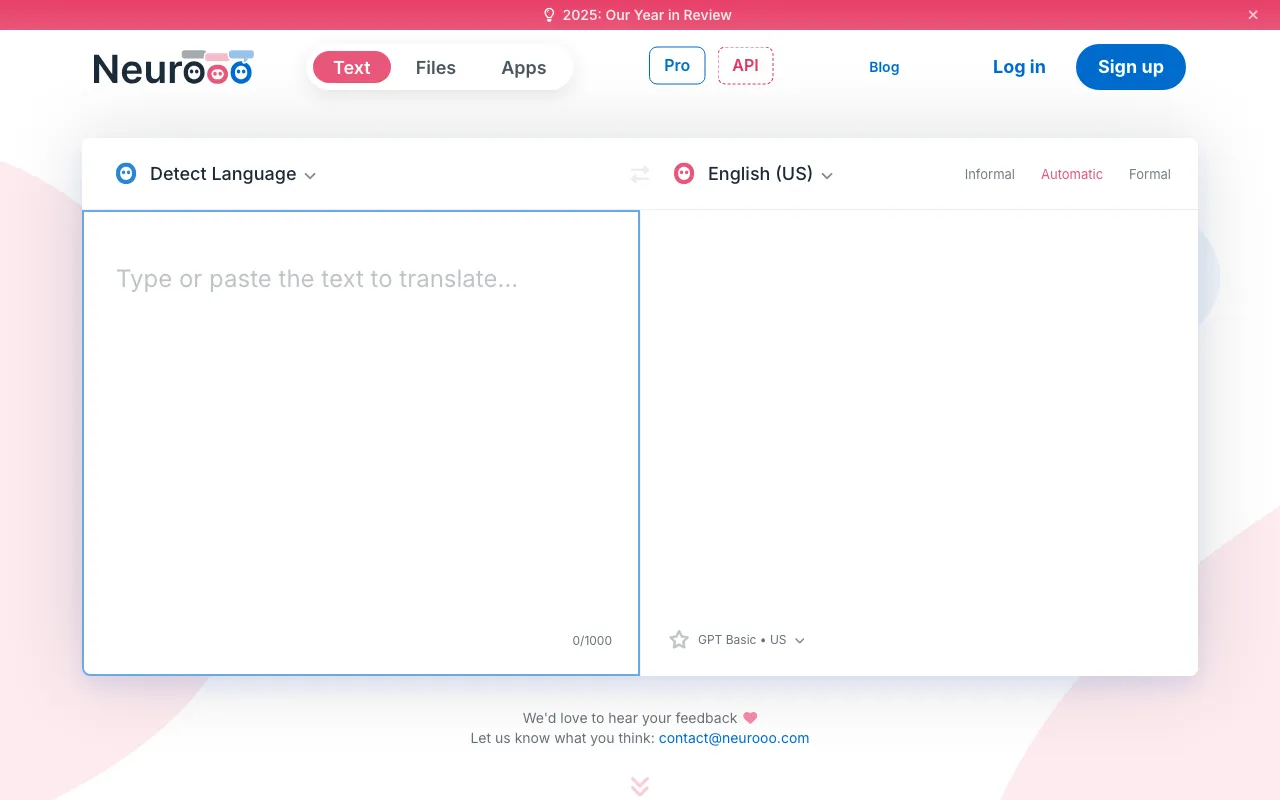Switch to the Apps tab
This screenshot has width=1280, height=800.
point(524,67)
